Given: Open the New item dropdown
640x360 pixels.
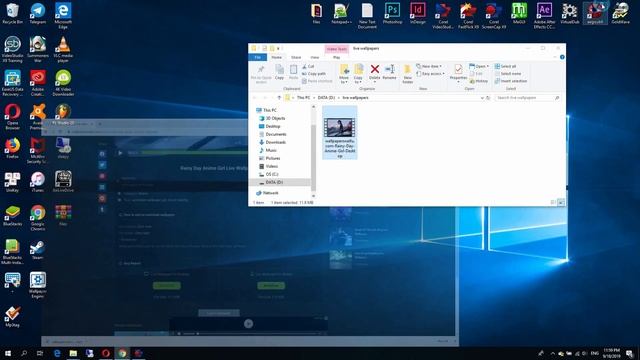Looking at the screenshot, I should click(429, 66).
